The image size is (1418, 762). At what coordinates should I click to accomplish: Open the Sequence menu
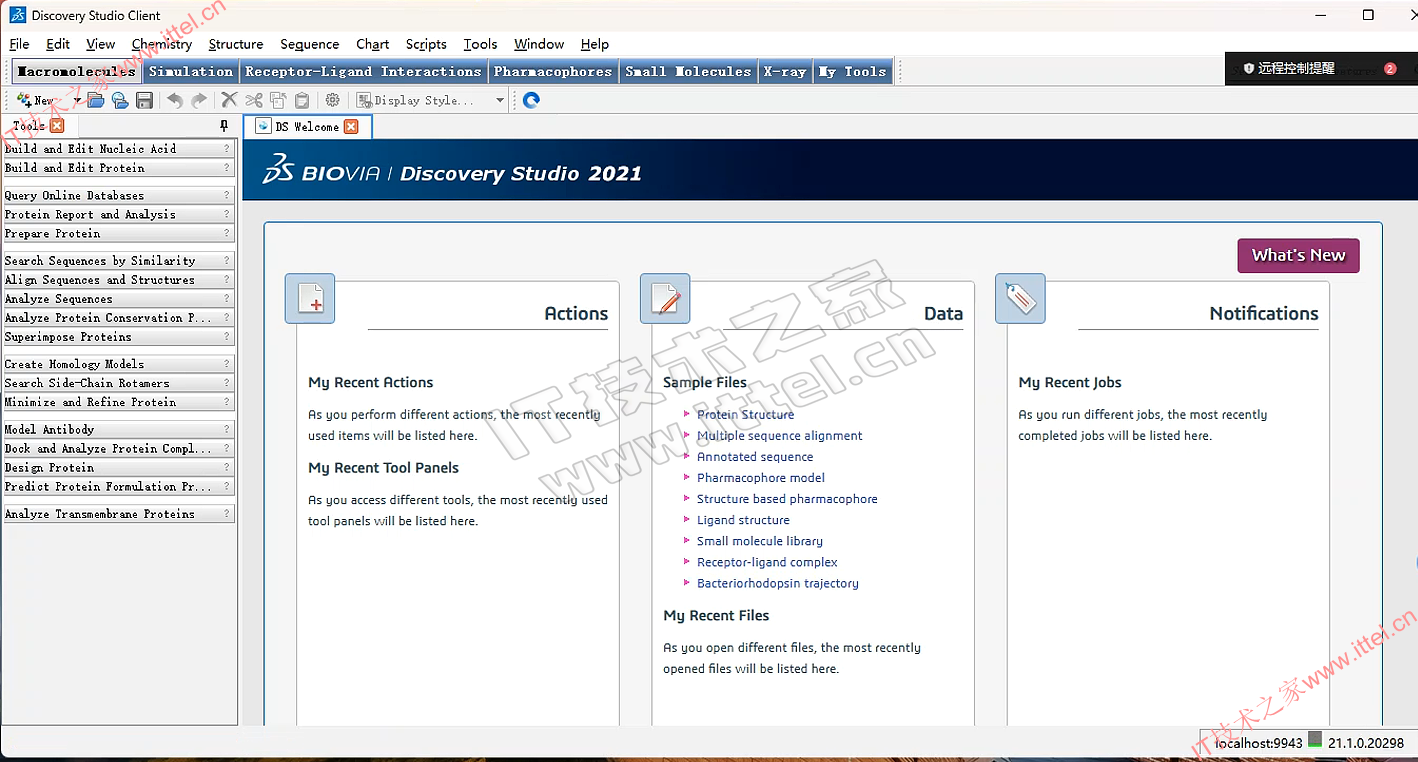coord(310,44)
